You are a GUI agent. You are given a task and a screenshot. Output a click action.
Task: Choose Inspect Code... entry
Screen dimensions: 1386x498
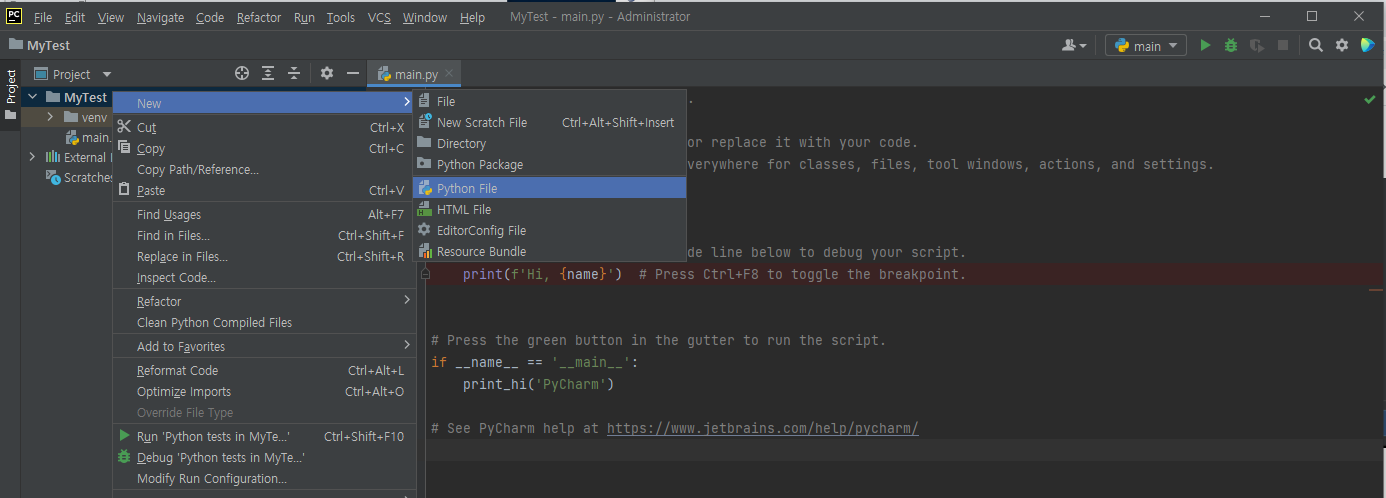(x=264, y=277)
